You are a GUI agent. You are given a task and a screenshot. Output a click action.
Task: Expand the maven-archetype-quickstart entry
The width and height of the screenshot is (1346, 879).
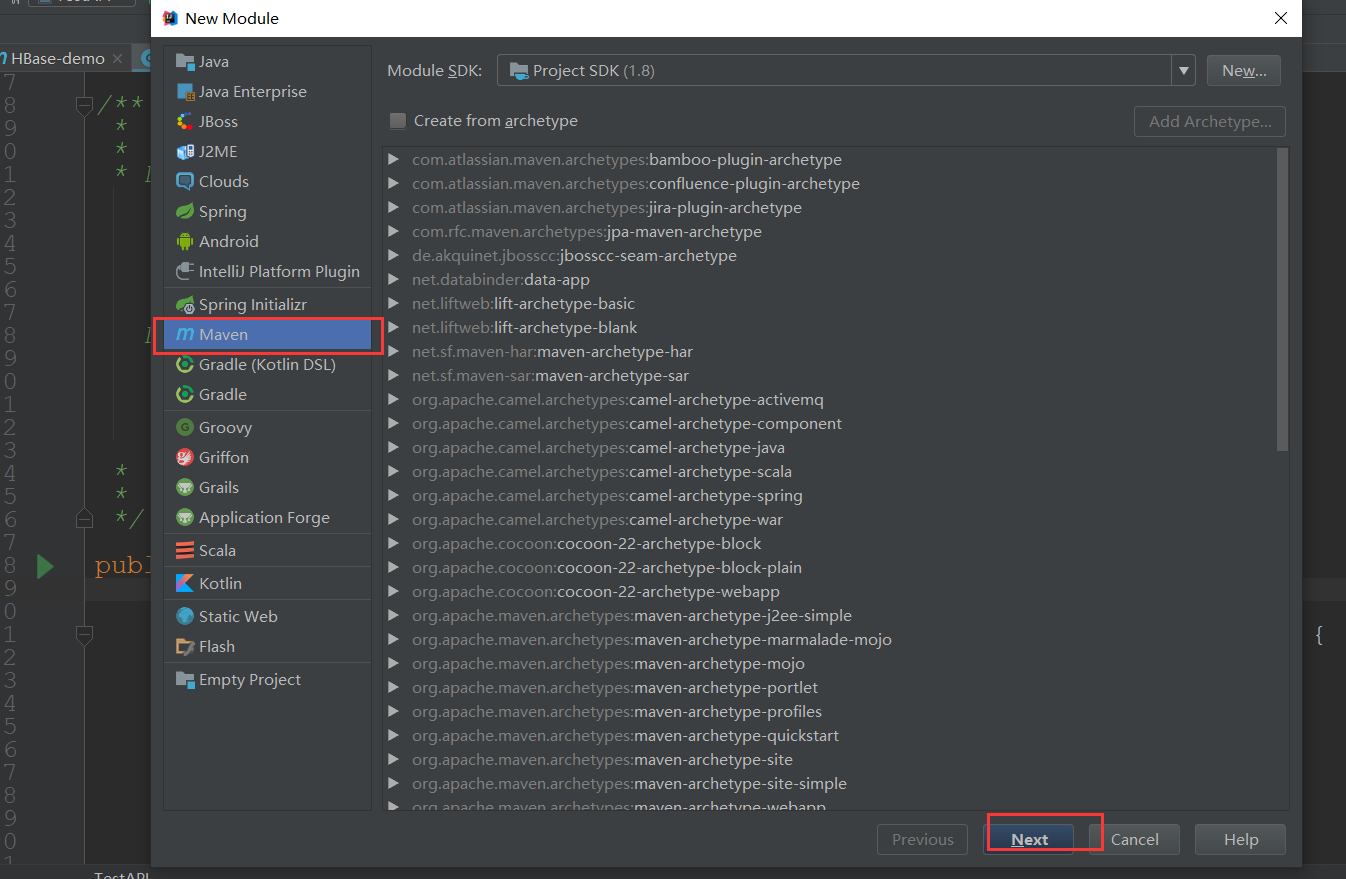click(x=393, y=735)
